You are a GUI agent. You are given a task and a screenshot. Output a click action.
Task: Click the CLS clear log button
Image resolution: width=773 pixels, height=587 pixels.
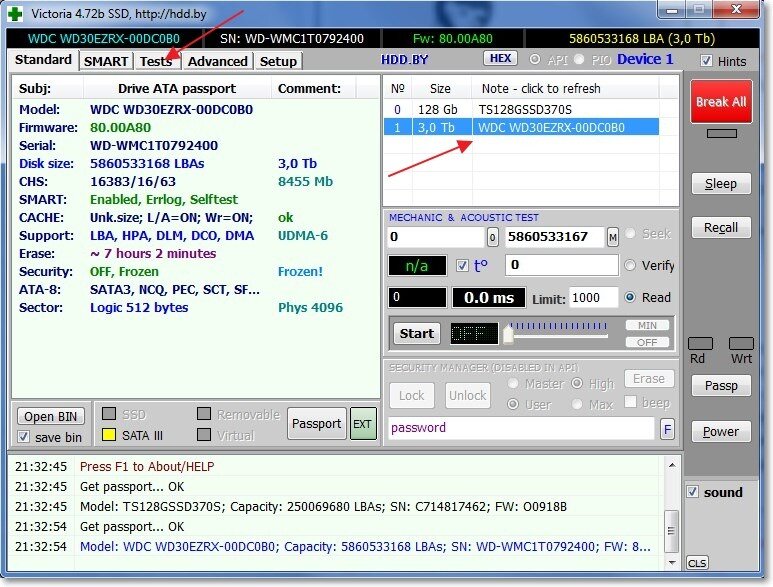coord(697,563)
